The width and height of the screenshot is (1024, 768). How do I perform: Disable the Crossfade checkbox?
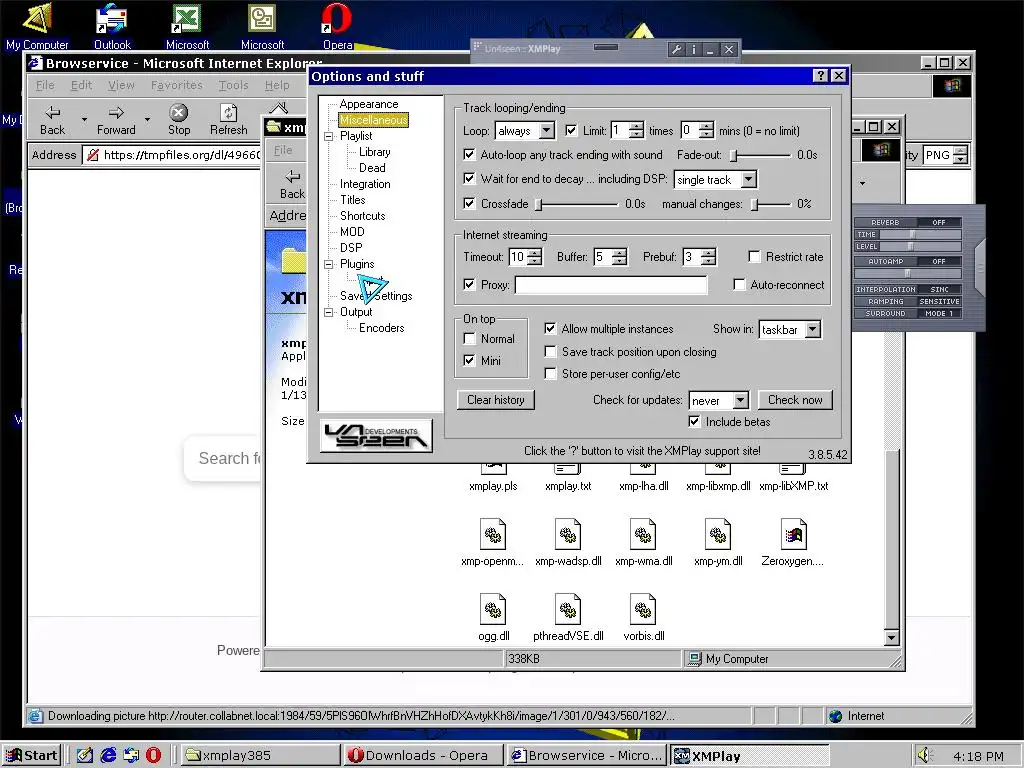(x=469, y=203)
